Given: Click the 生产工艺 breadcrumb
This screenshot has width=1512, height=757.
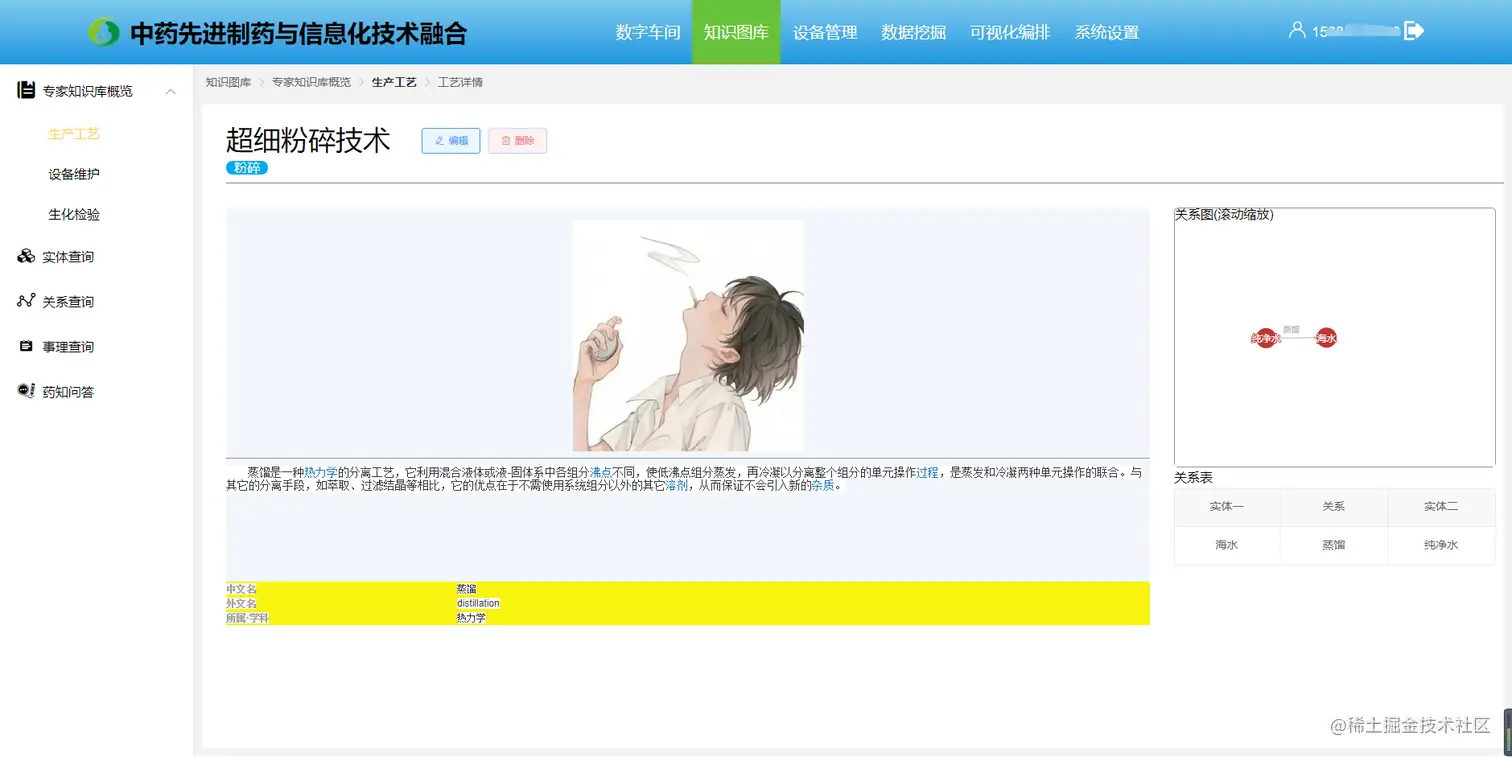Looking at the screenshot, I should [394, 82].
